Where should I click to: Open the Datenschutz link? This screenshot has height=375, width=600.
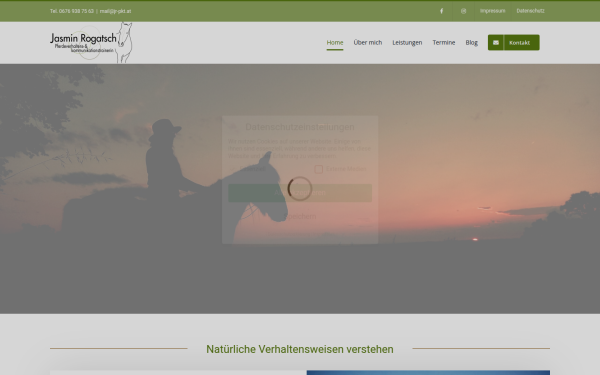click(530, 11)
